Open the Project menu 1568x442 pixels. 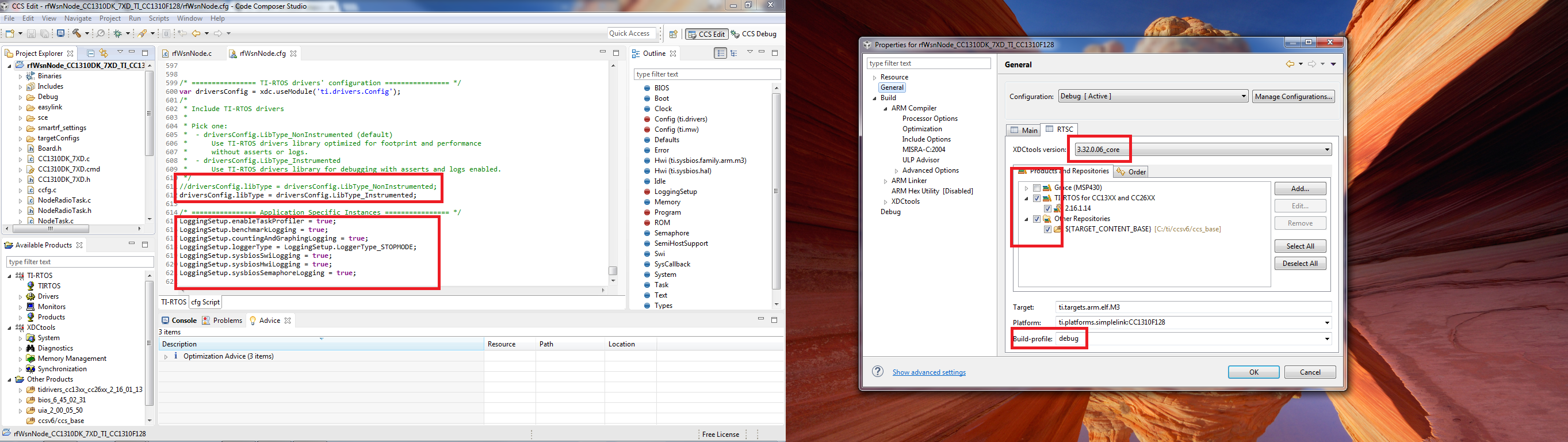pyautogui.click(x=110, y=18)
